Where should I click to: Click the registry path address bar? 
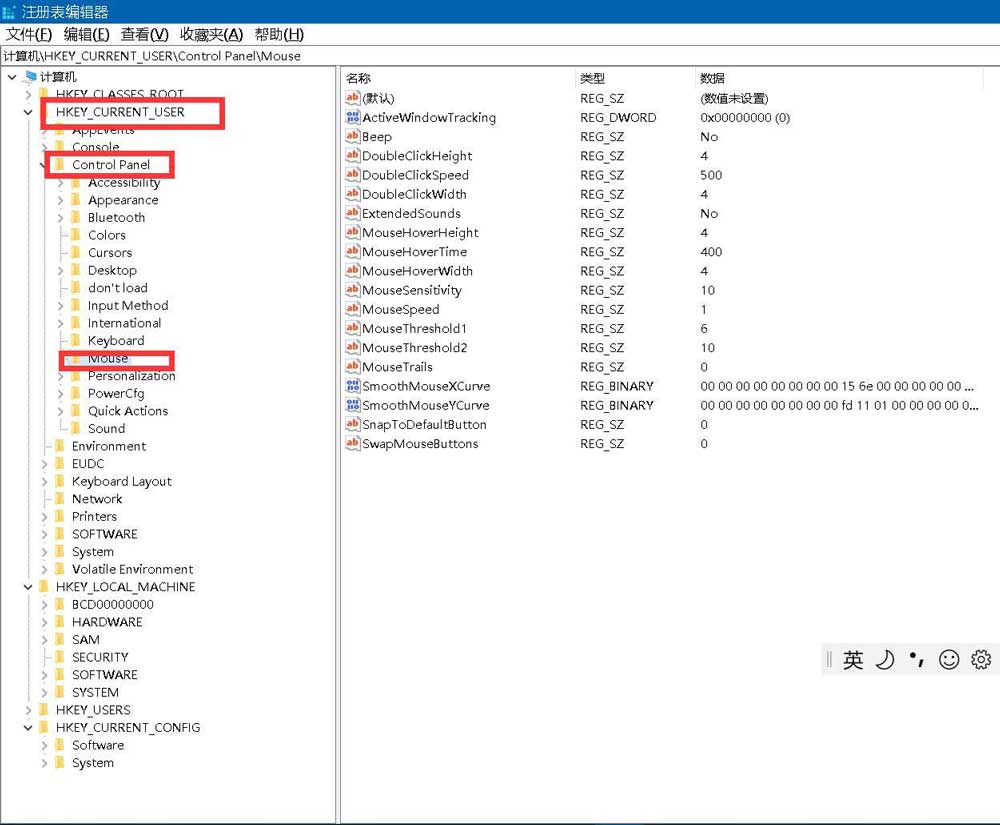click(500, 56)
